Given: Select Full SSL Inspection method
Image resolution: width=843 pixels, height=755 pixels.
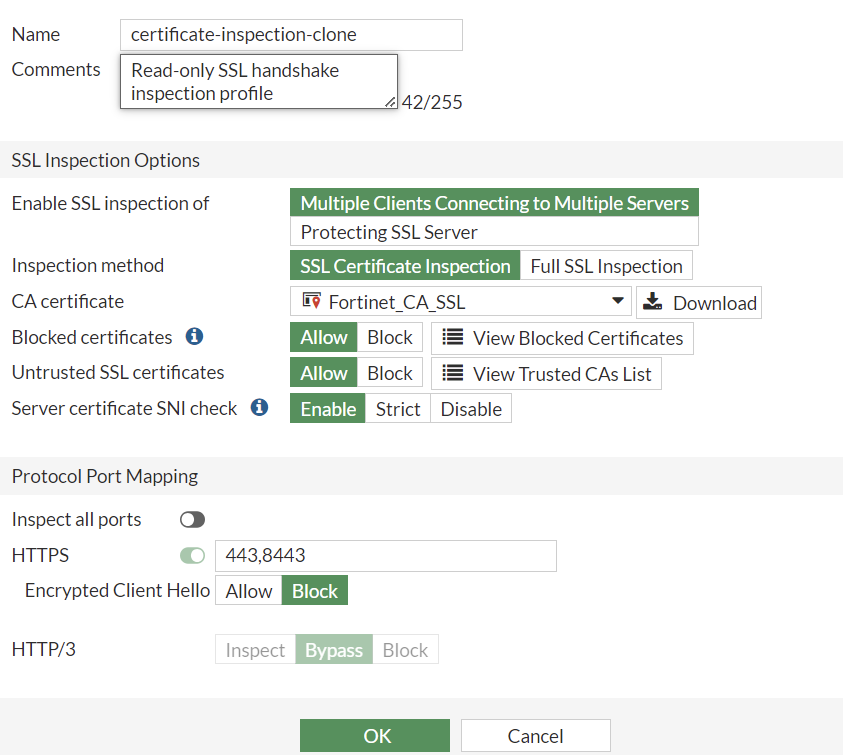Looking at the screenshot, I should [x=606, y=266].
